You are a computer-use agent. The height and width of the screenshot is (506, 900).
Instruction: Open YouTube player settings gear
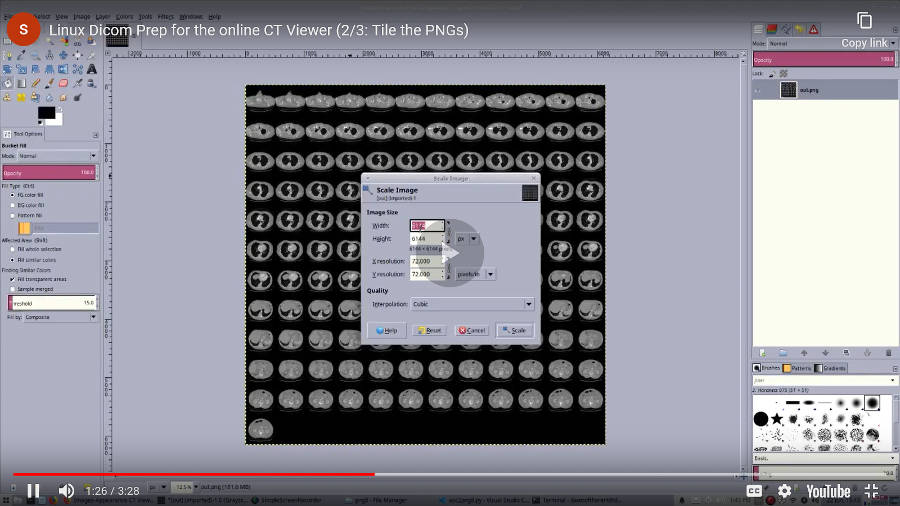click(784, 491)
